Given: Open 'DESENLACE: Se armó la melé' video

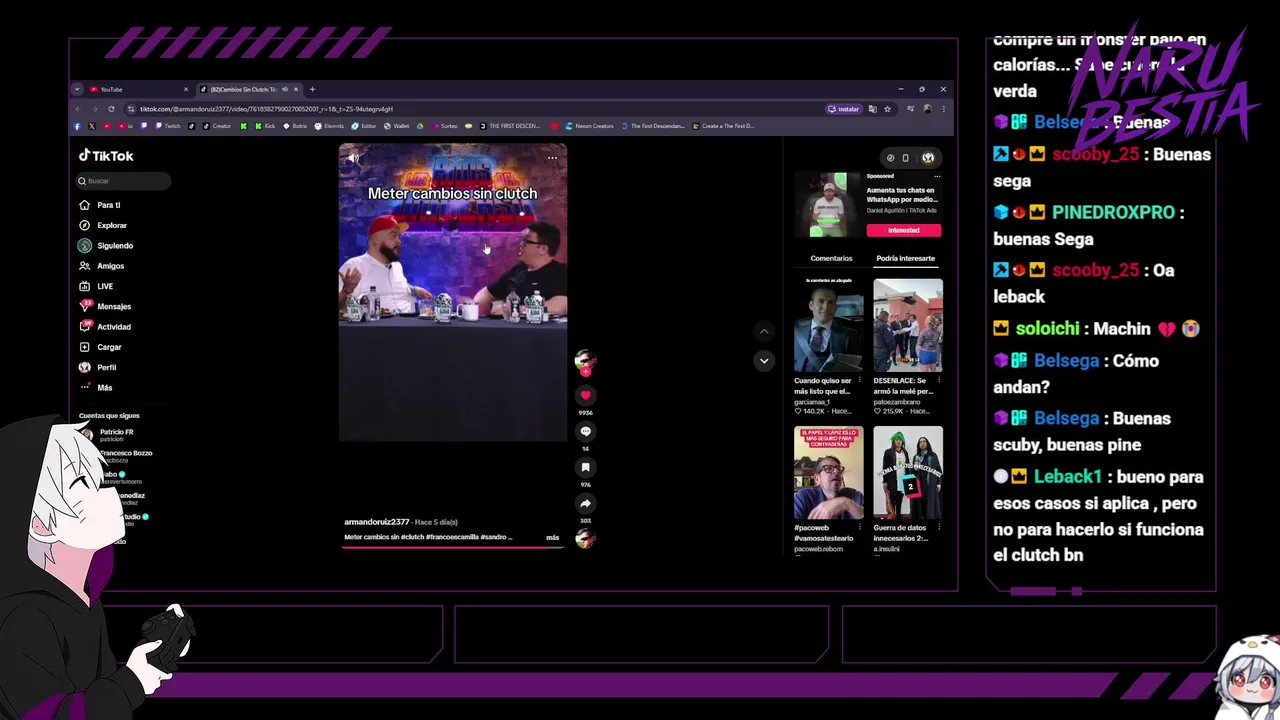Looking at the screenshot, I should pyautogui.click(x=907, y=326).
